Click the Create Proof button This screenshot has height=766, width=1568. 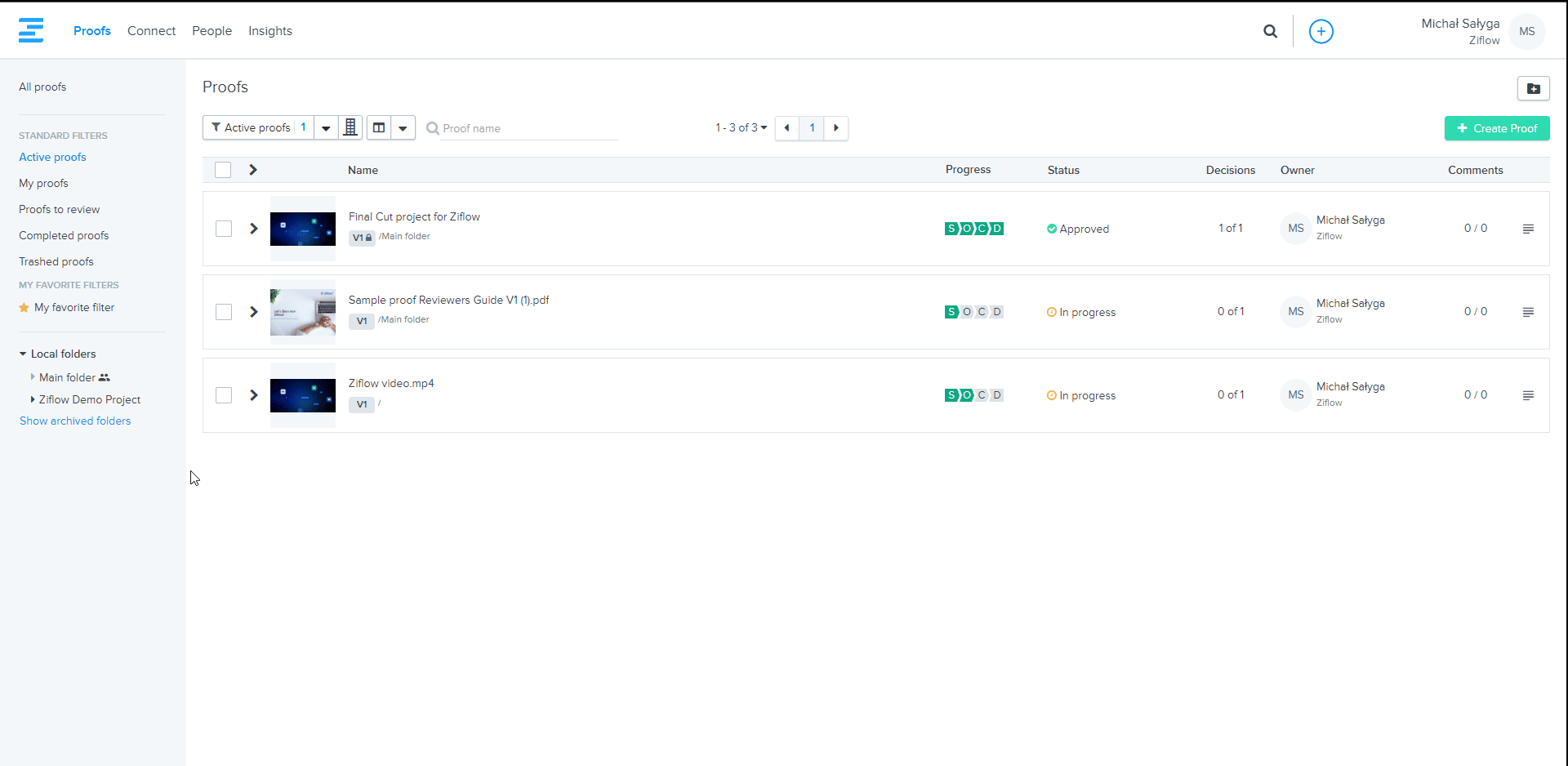[1496, 128]
